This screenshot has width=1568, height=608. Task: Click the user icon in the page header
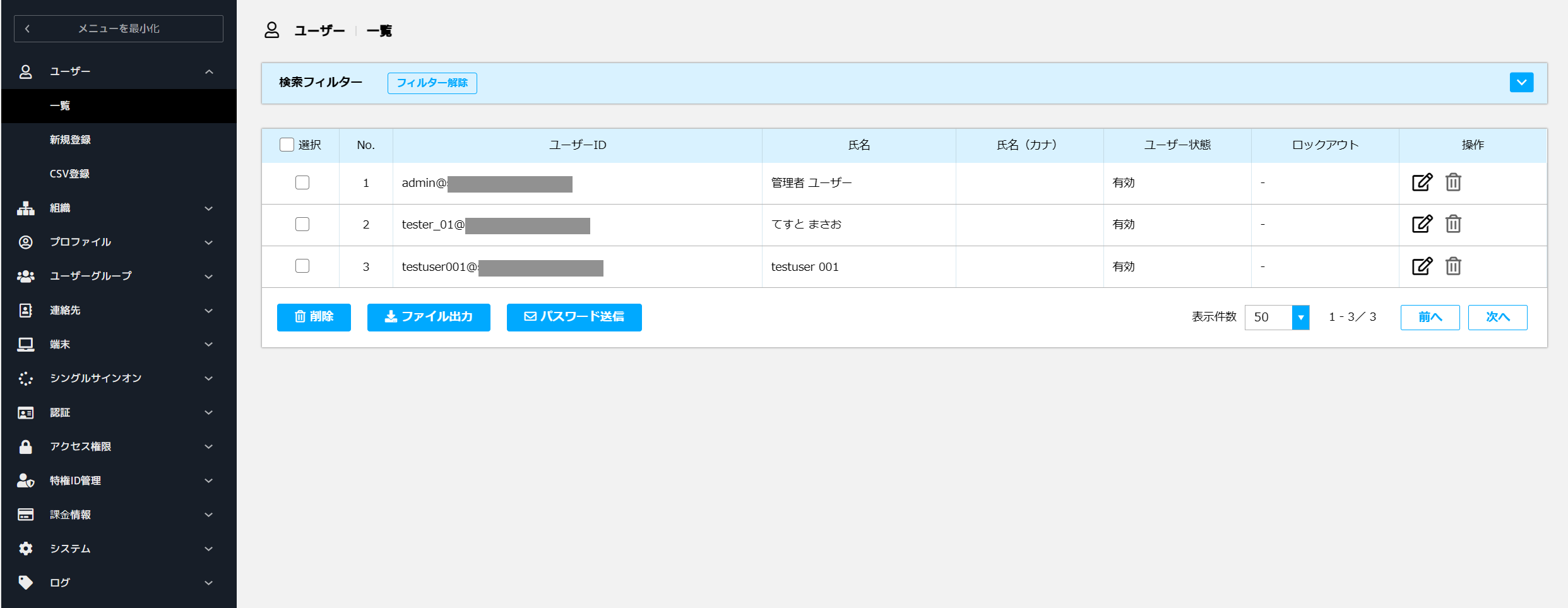271,30
